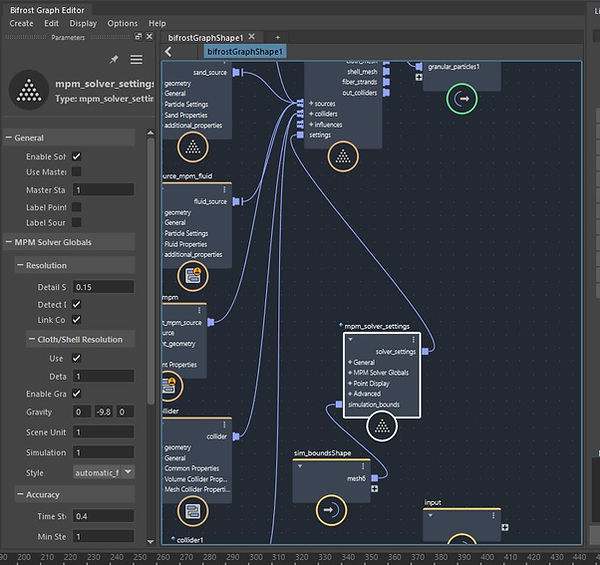The width and height of the screenshot is (600, 565).
Task: Click the sim_boundsShape node's input arrow icon
Action: [x=331, y=510]
